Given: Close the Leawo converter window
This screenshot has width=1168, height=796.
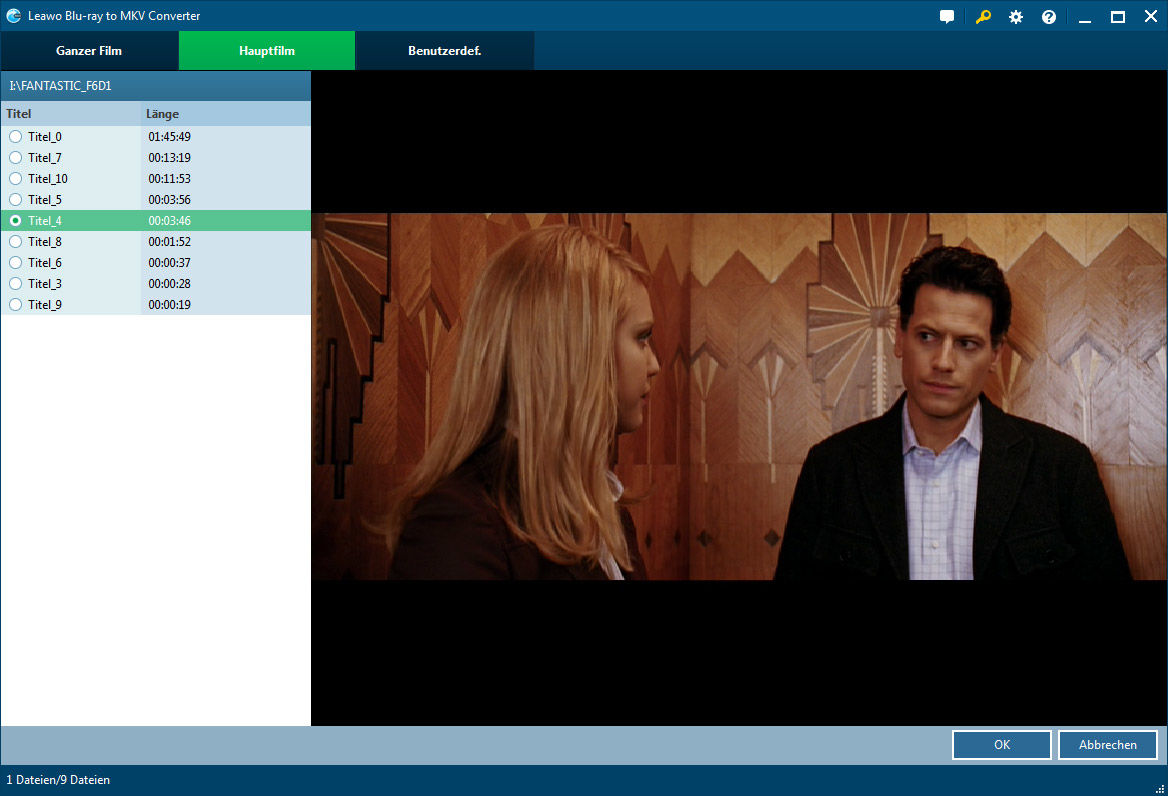Looking at the screenshot, I should 1151,16.
